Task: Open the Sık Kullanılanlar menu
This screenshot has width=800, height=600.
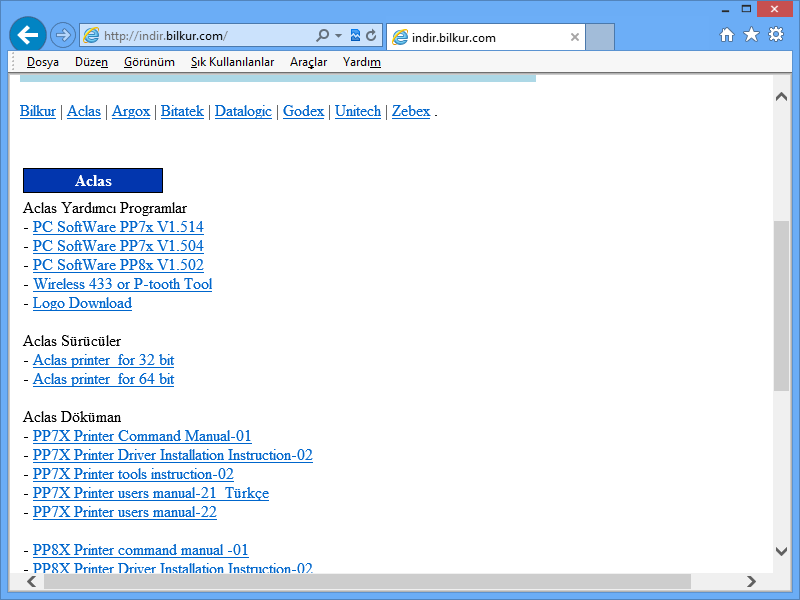Action: [232, 62]
